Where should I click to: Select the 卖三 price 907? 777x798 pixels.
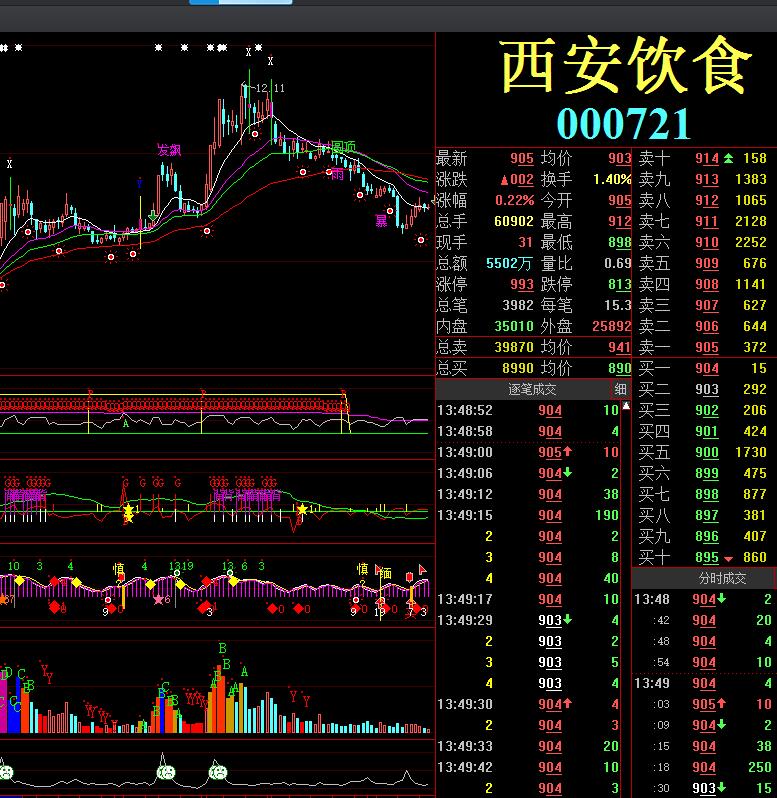pyautogui.click(x=707, y=305)
